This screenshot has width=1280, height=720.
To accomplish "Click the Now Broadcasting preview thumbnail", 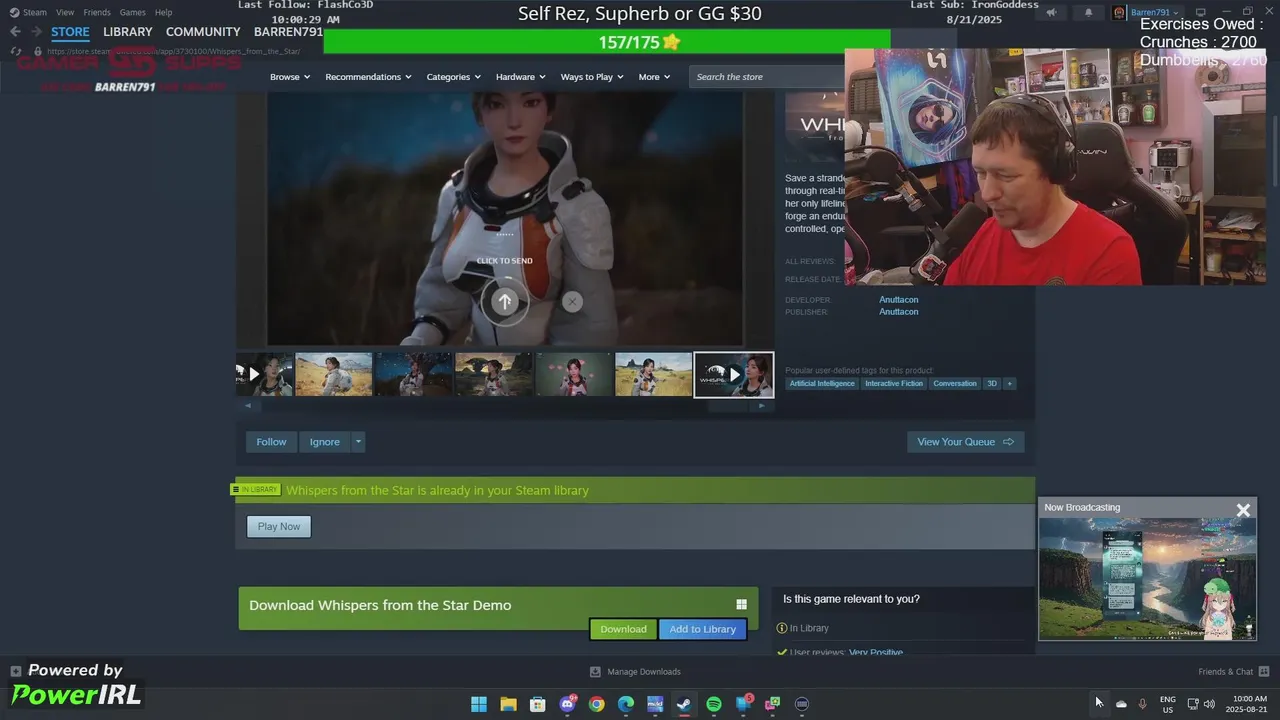I will click(1147, 578).
